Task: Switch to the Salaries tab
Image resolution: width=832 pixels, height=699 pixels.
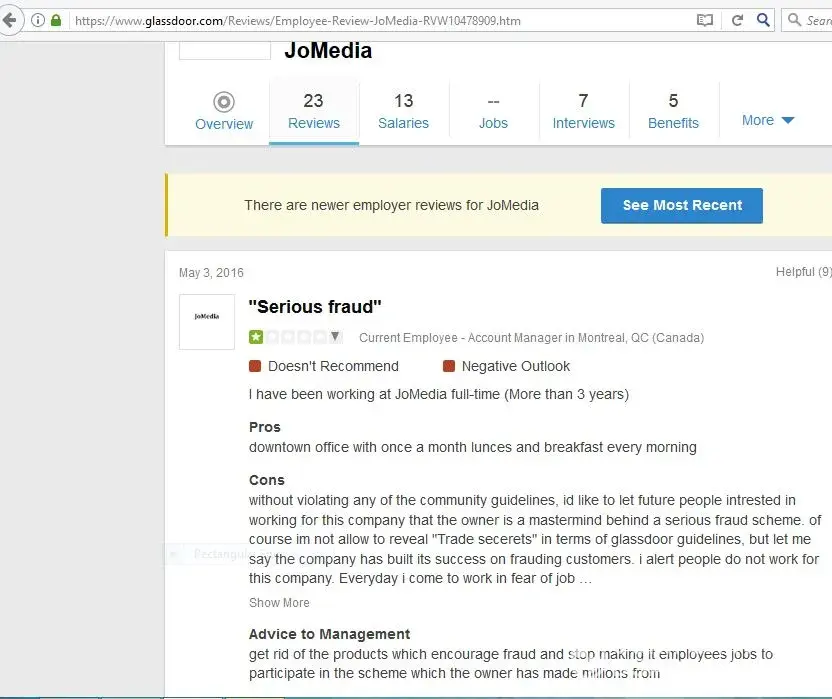Action: (x=403, y=111)
